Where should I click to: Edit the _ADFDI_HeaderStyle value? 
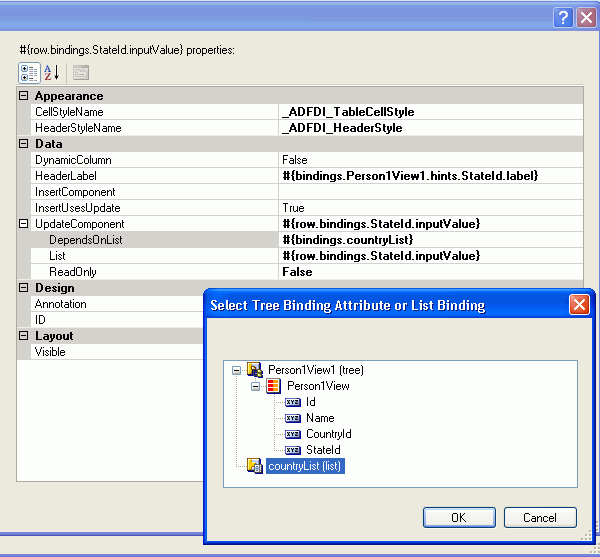pos(431,128)
